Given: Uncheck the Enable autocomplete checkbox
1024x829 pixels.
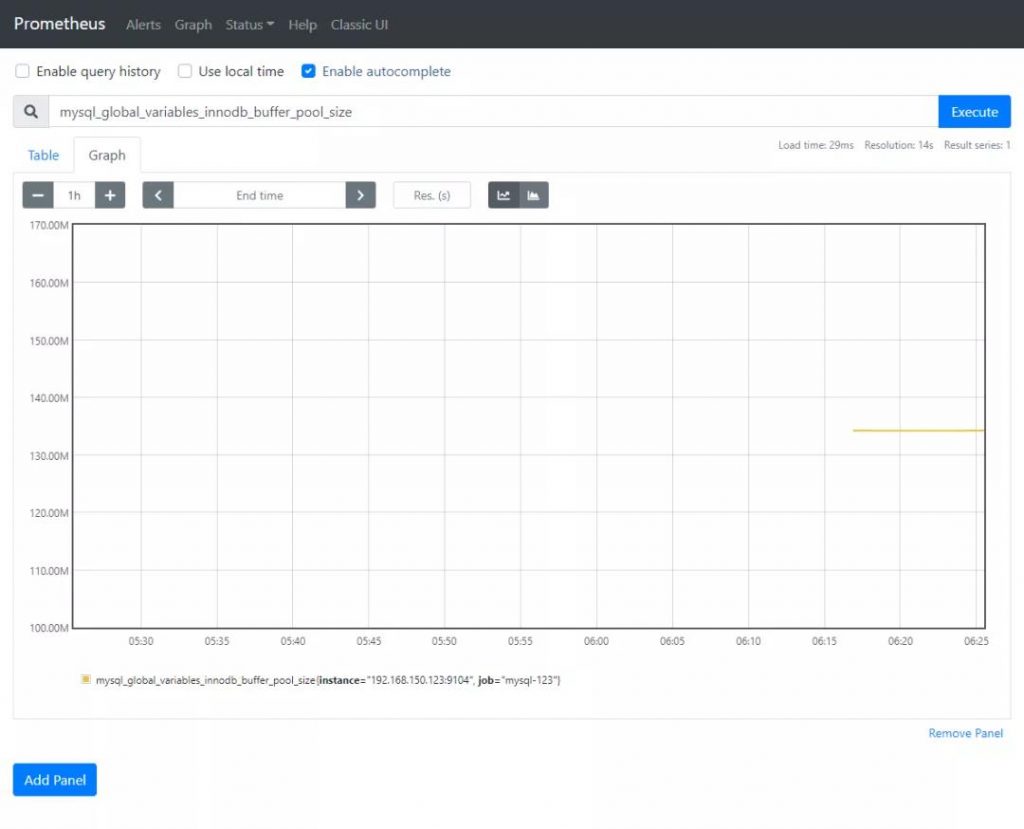Looking at the screenshot, I should [x=308, y=71].
